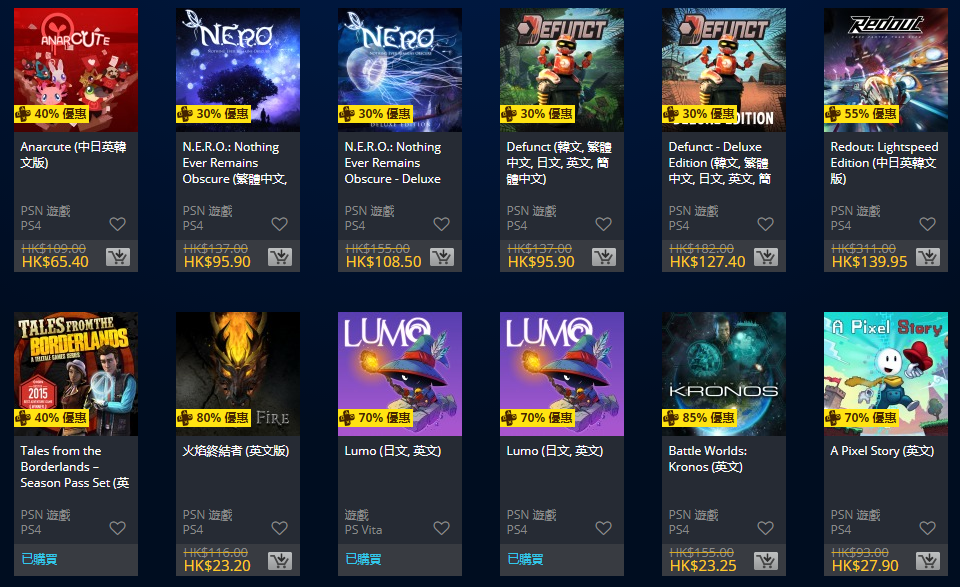
Task: Toggle wishlist heart for PS Vita Lumo
Action: (x=441, y=528)
